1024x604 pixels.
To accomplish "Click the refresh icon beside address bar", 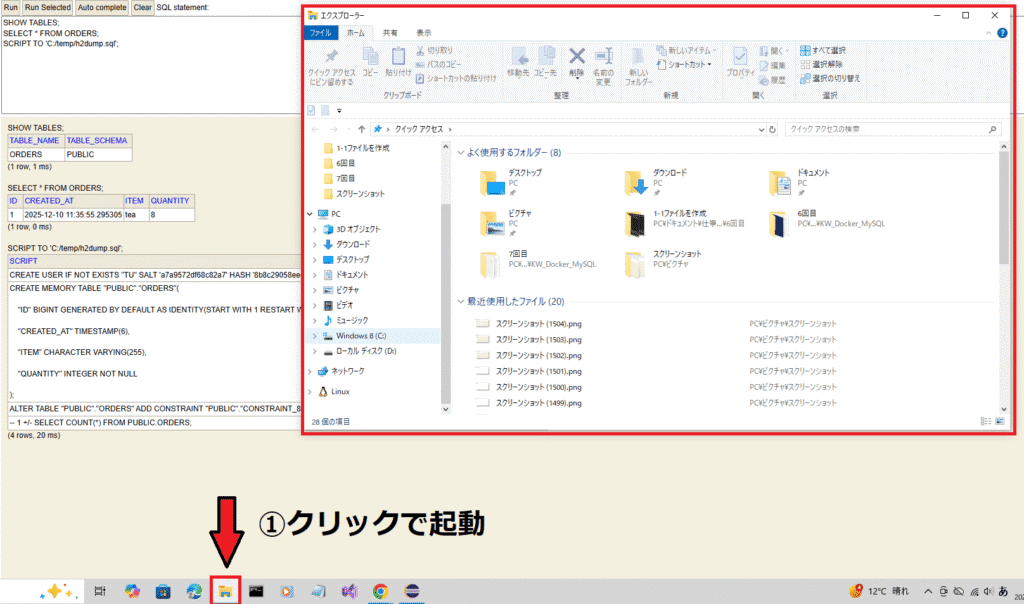I will (773, 129).
